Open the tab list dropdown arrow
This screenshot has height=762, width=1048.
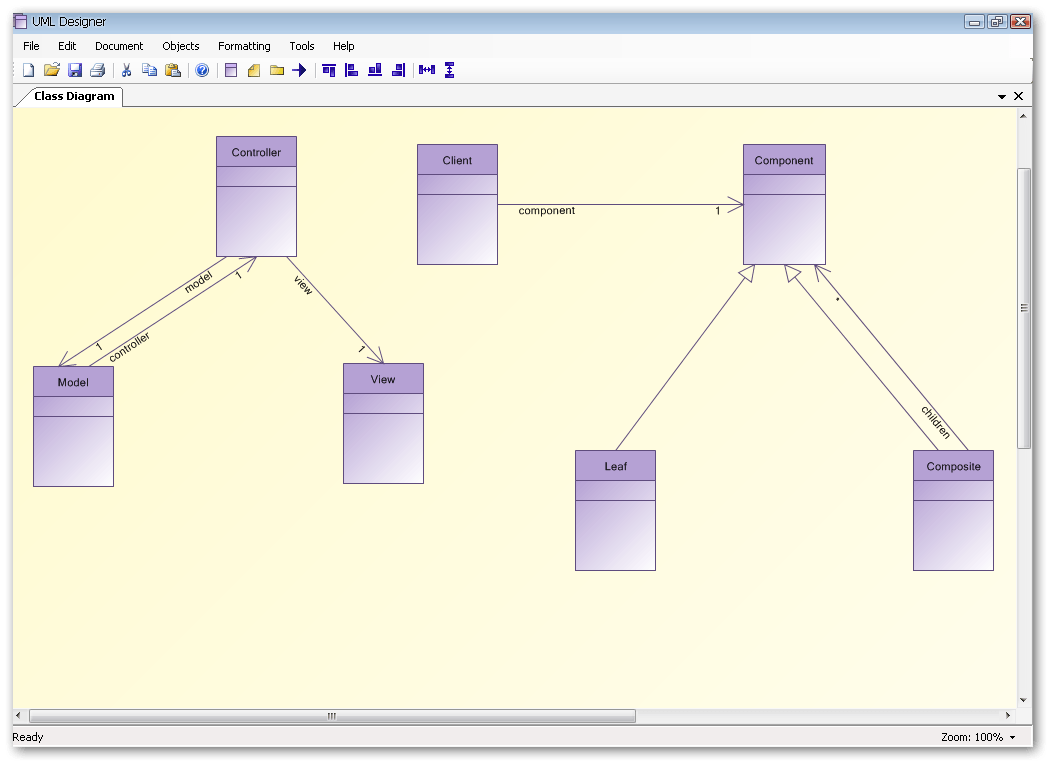[x=1001, y=97]
